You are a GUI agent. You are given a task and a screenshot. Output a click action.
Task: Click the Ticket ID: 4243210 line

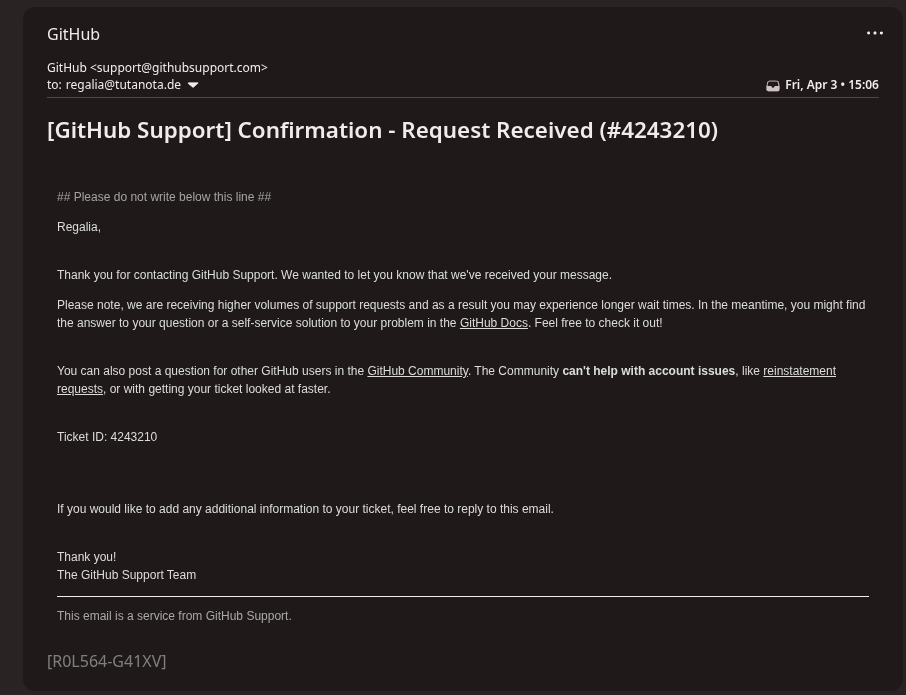pos(107,437)
